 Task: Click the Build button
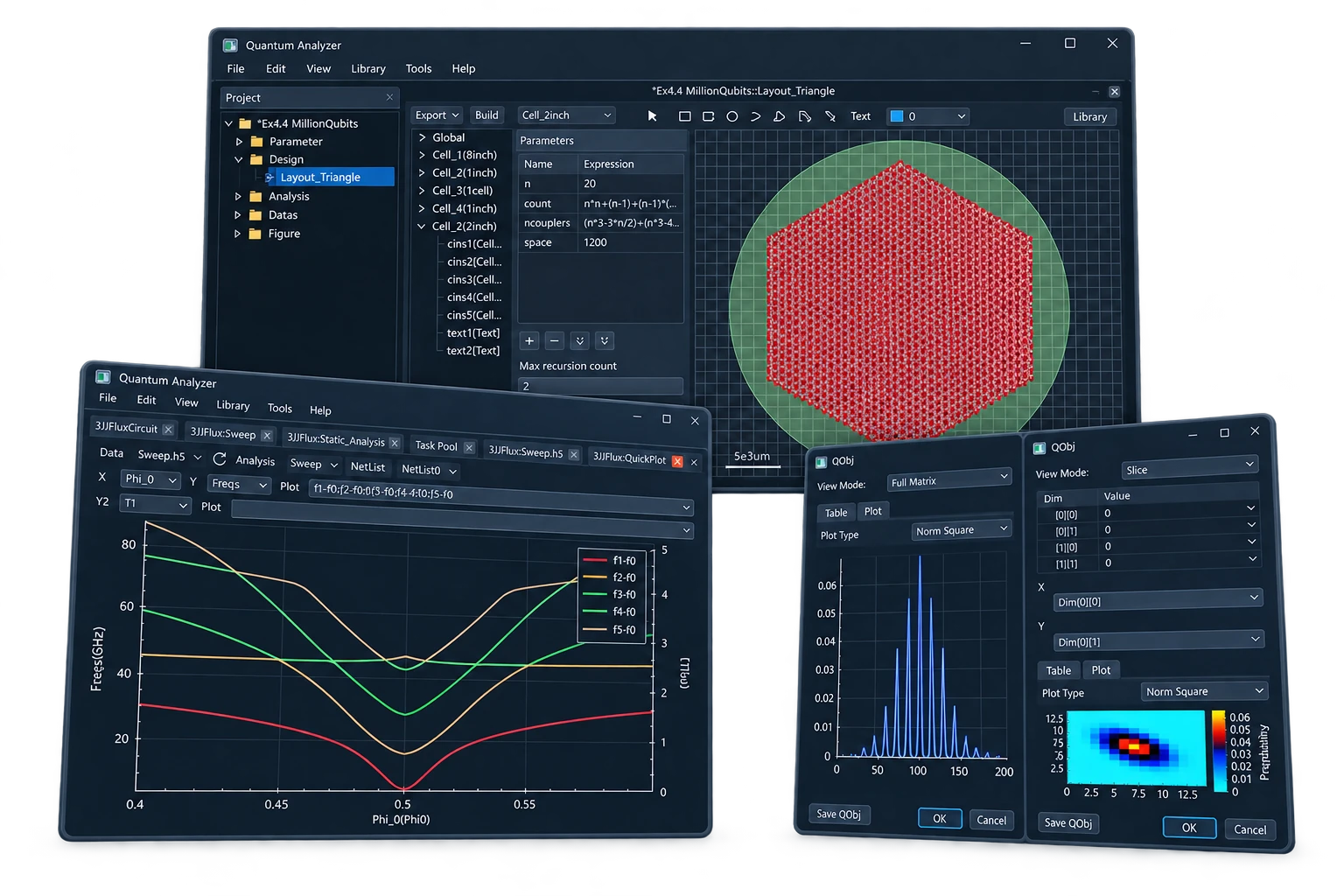click(486, 115)
